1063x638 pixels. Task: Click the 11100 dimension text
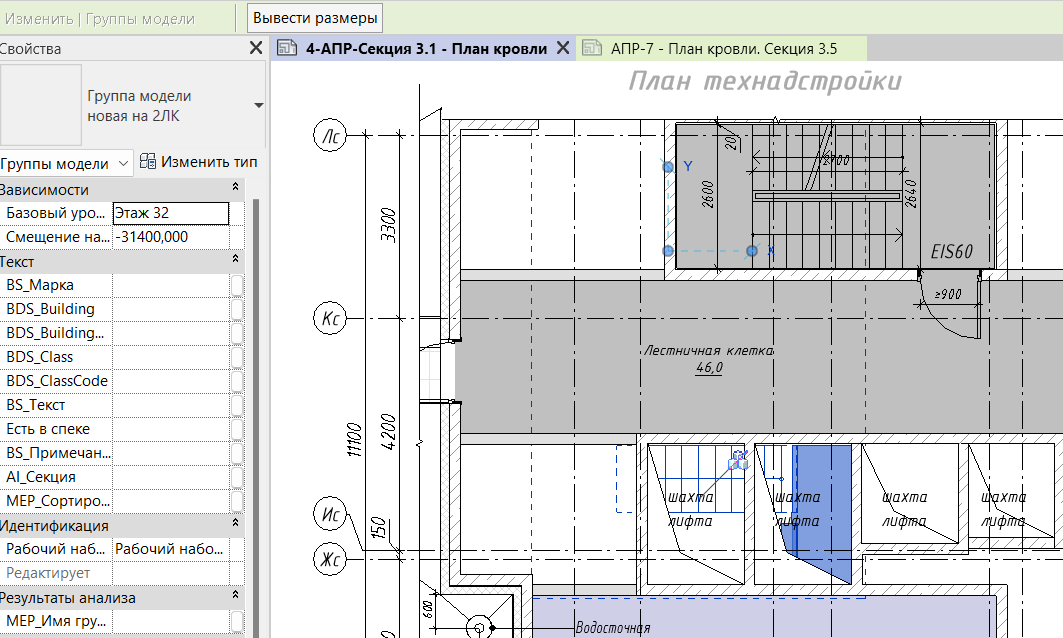point(355,439)
